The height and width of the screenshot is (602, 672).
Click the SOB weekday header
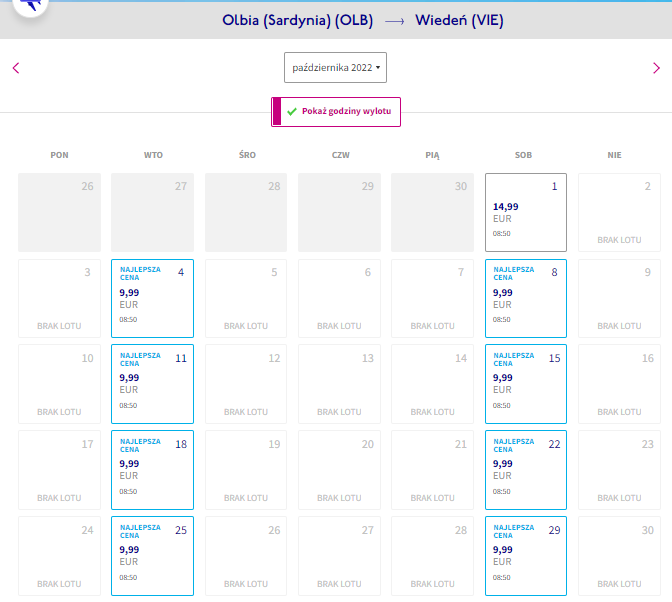tap(523, 155)
